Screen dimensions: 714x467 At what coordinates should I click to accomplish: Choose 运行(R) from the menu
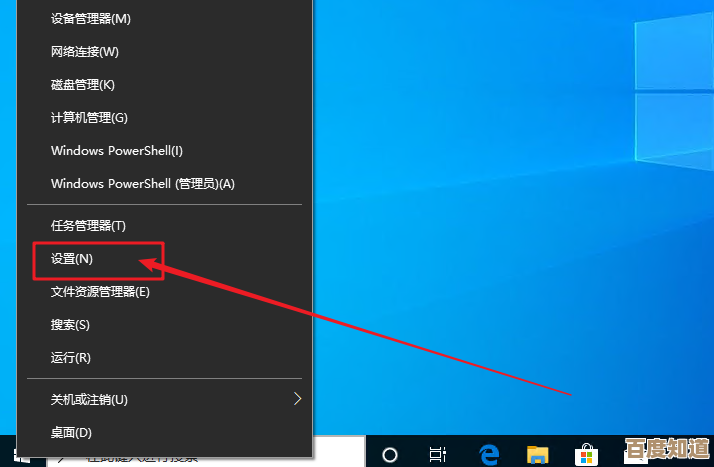coord(70,358)
